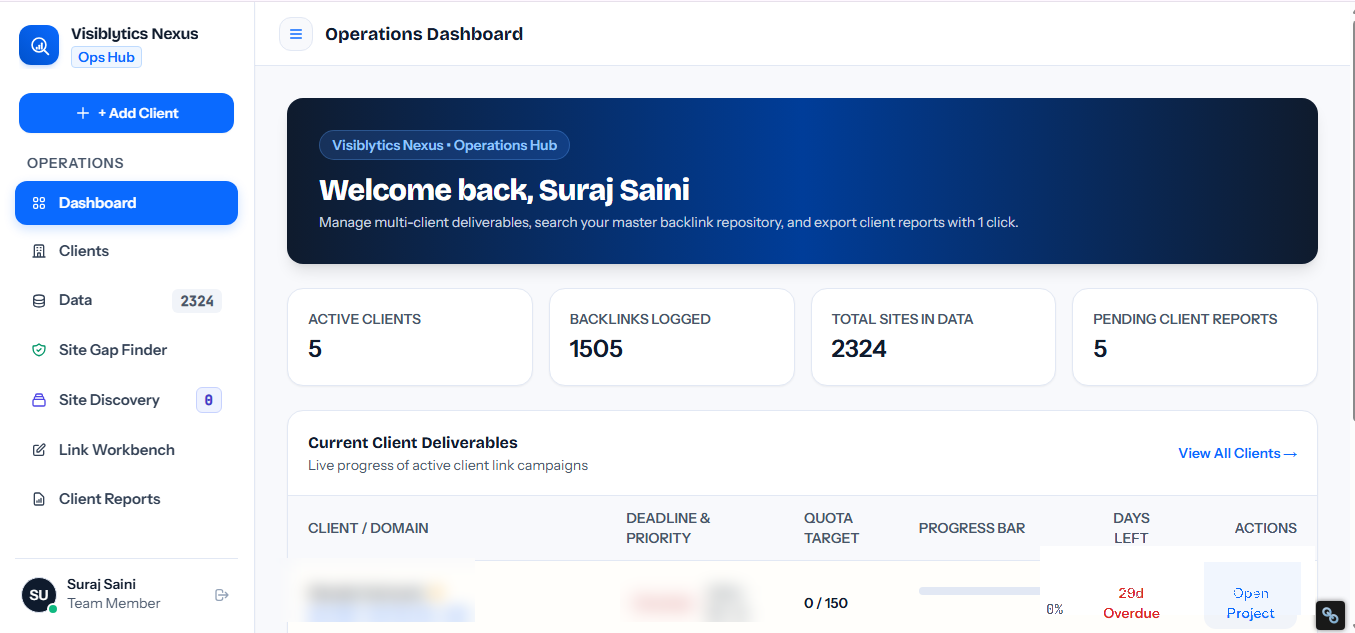This screenshot has width=1355, height=633.
Task: Click the logout icon beside Suraj Saini
Action: (222, 595)
